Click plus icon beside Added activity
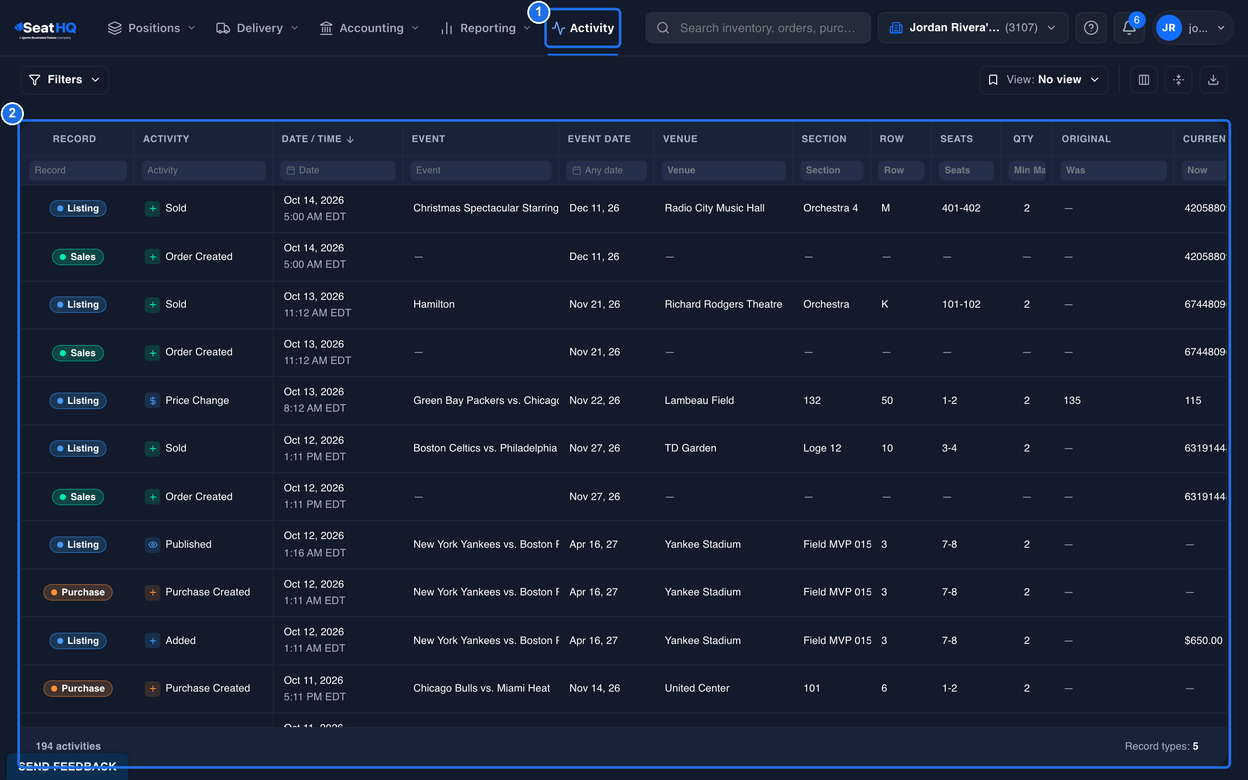This screenshot has width=1248, height=780. point(152,641)
